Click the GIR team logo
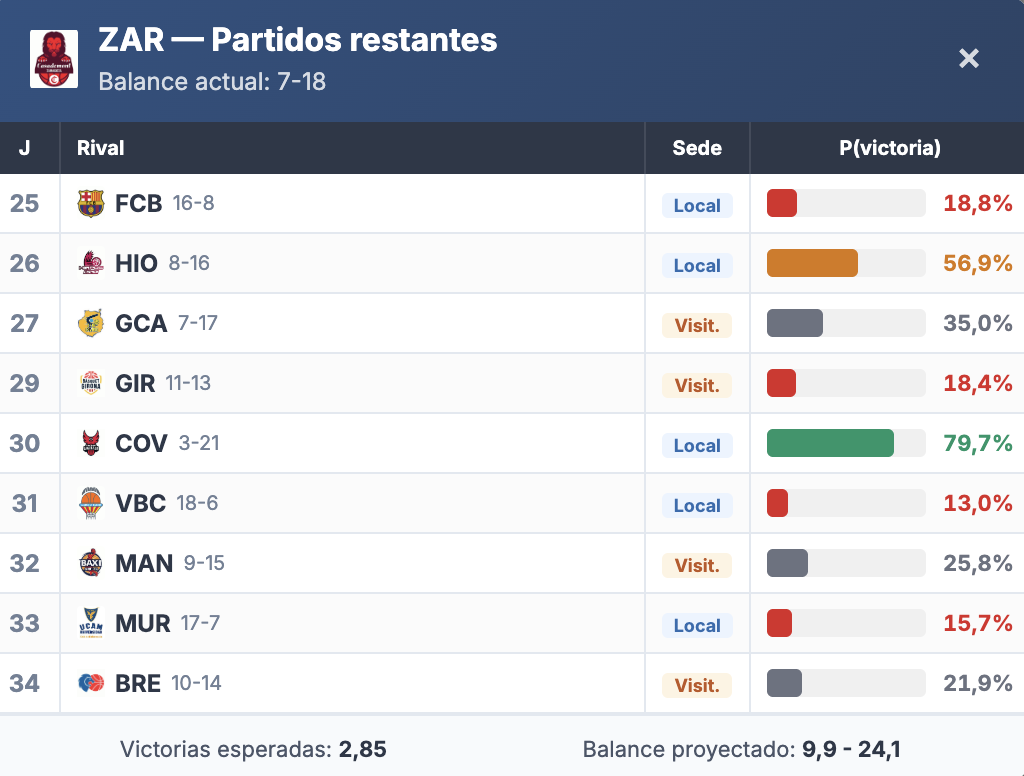 click(91, 384)
